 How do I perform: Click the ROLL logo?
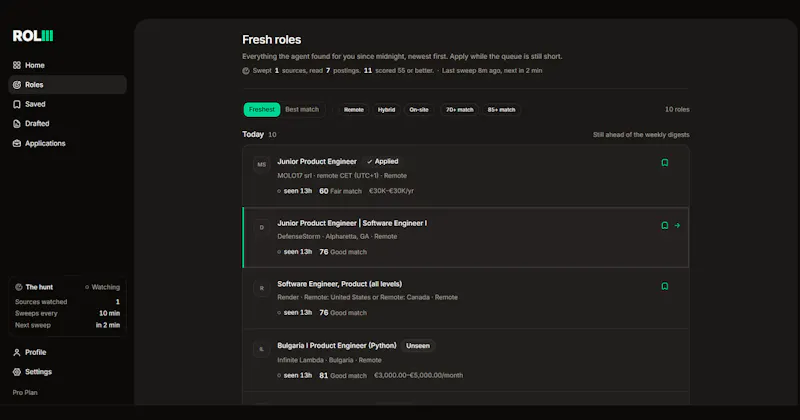click(33, 36)
